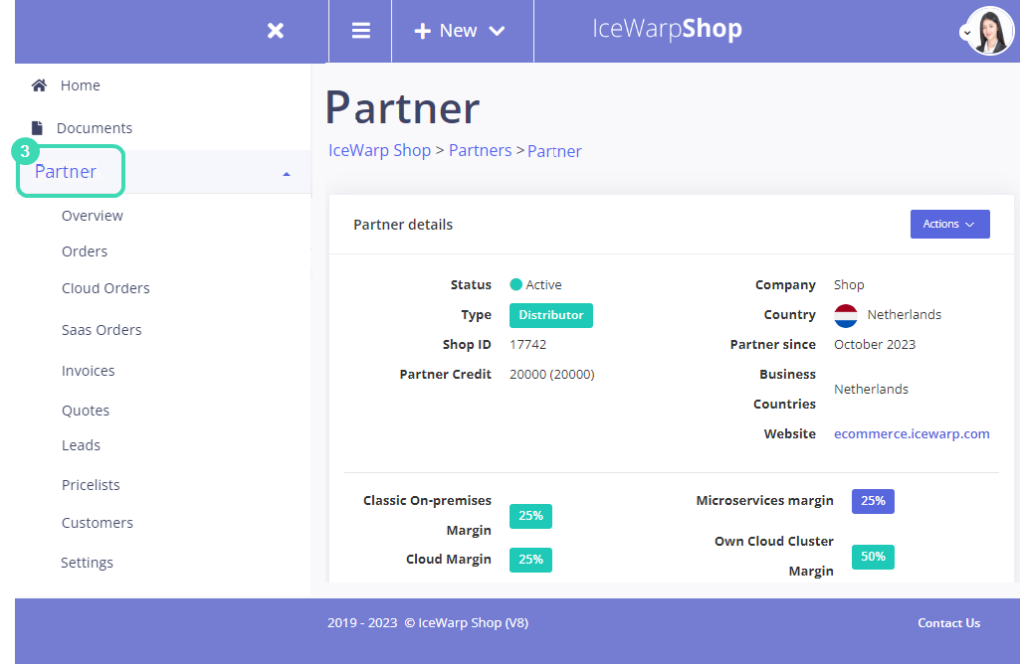Click the Documents file icon
The height and width of the screenshot is (664, 1020).
tap(38, 128)
